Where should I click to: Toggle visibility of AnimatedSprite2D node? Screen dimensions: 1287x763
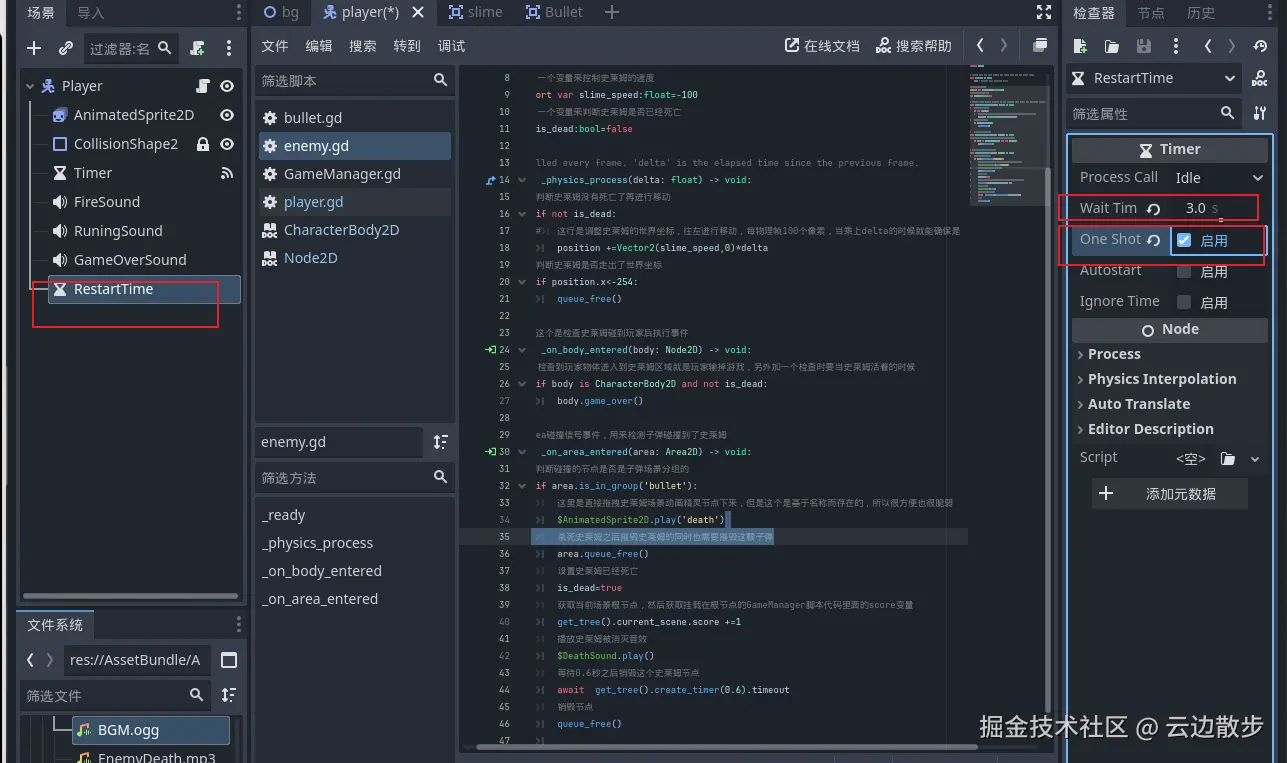click(227, 115)
